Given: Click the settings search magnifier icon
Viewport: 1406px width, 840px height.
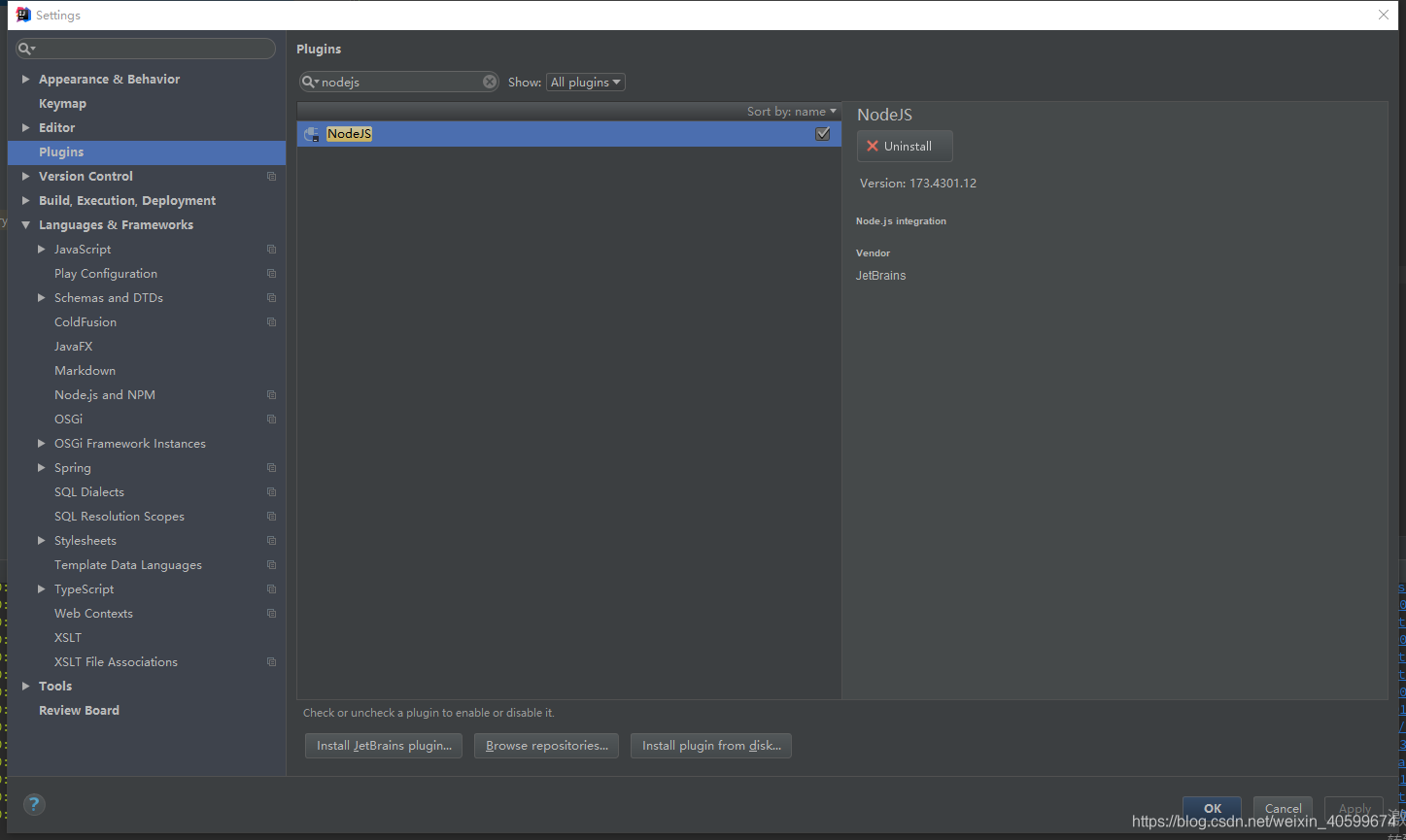Looking at the screenshot, I should [26, 49].
